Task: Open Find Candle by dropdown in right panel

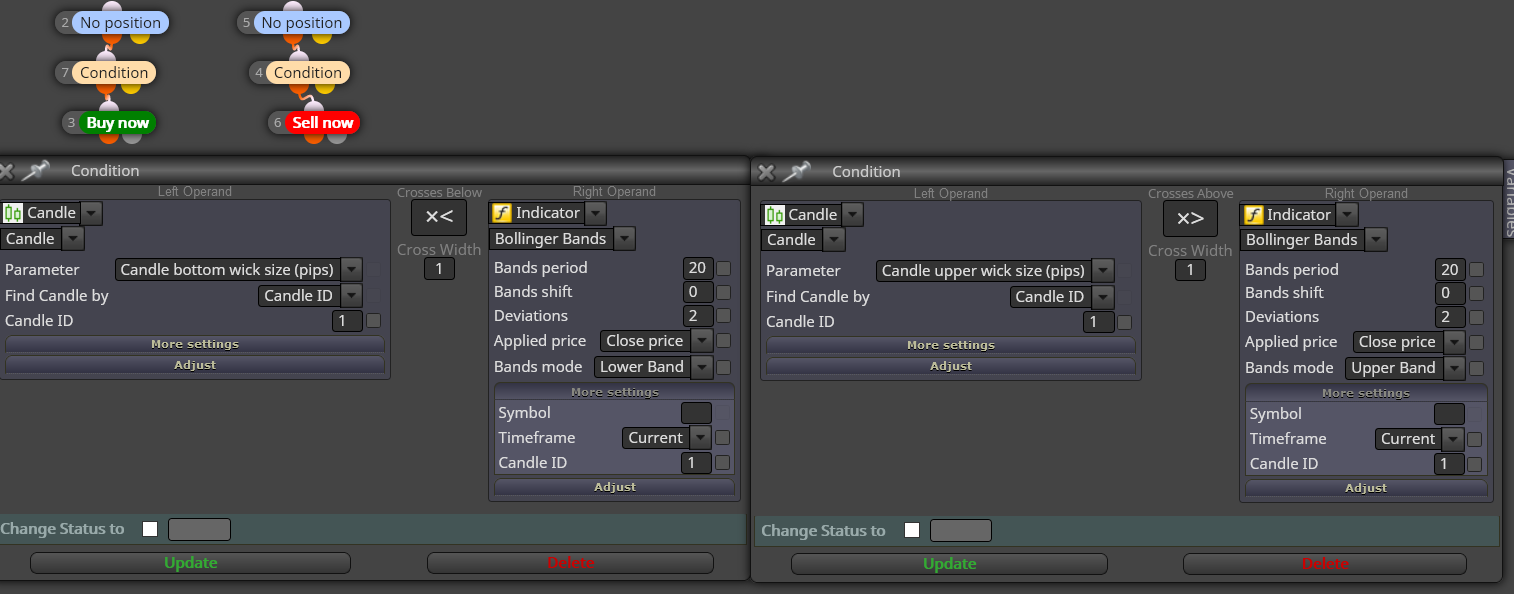Action: click(x=1103, y=296)
